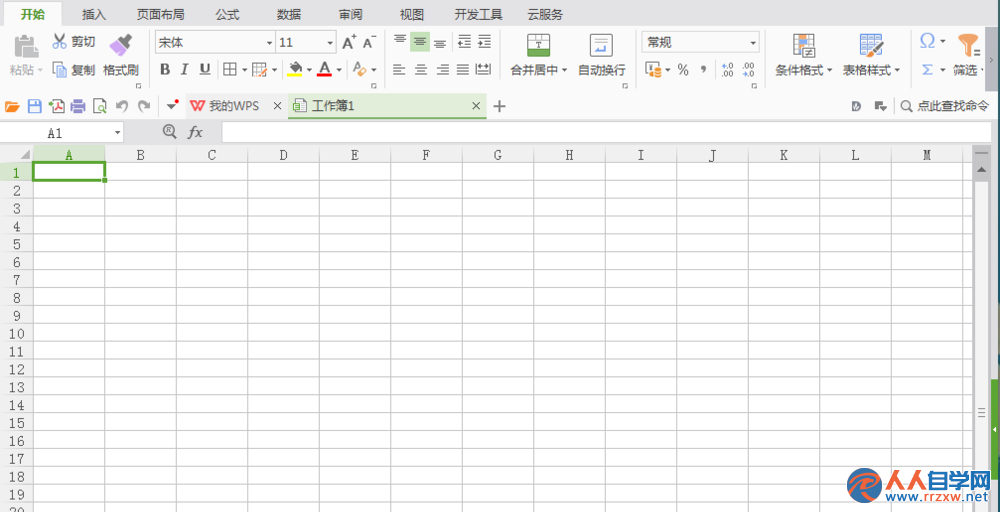Screen dimensions: 1000x512
Task: Align text to bottom of cell
Action: 440,42
